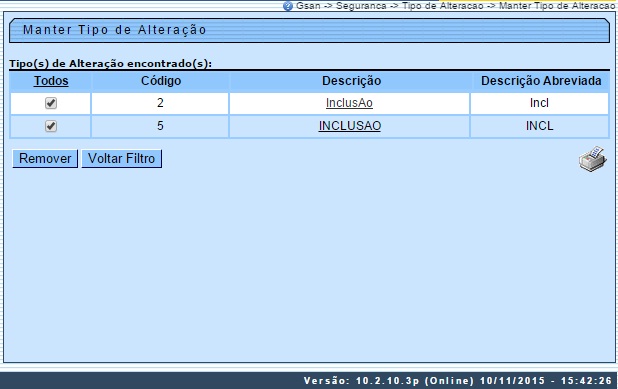Viewport: 618px width, 389px height.
Task: Click code cell showing 5
Action: [x=160, y=126]
